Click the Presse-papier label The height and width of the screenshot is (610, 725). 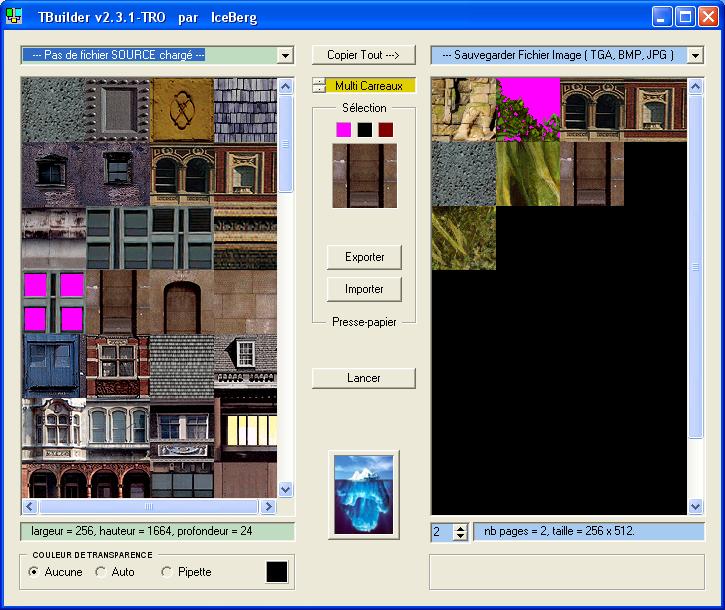coord(364,322)
